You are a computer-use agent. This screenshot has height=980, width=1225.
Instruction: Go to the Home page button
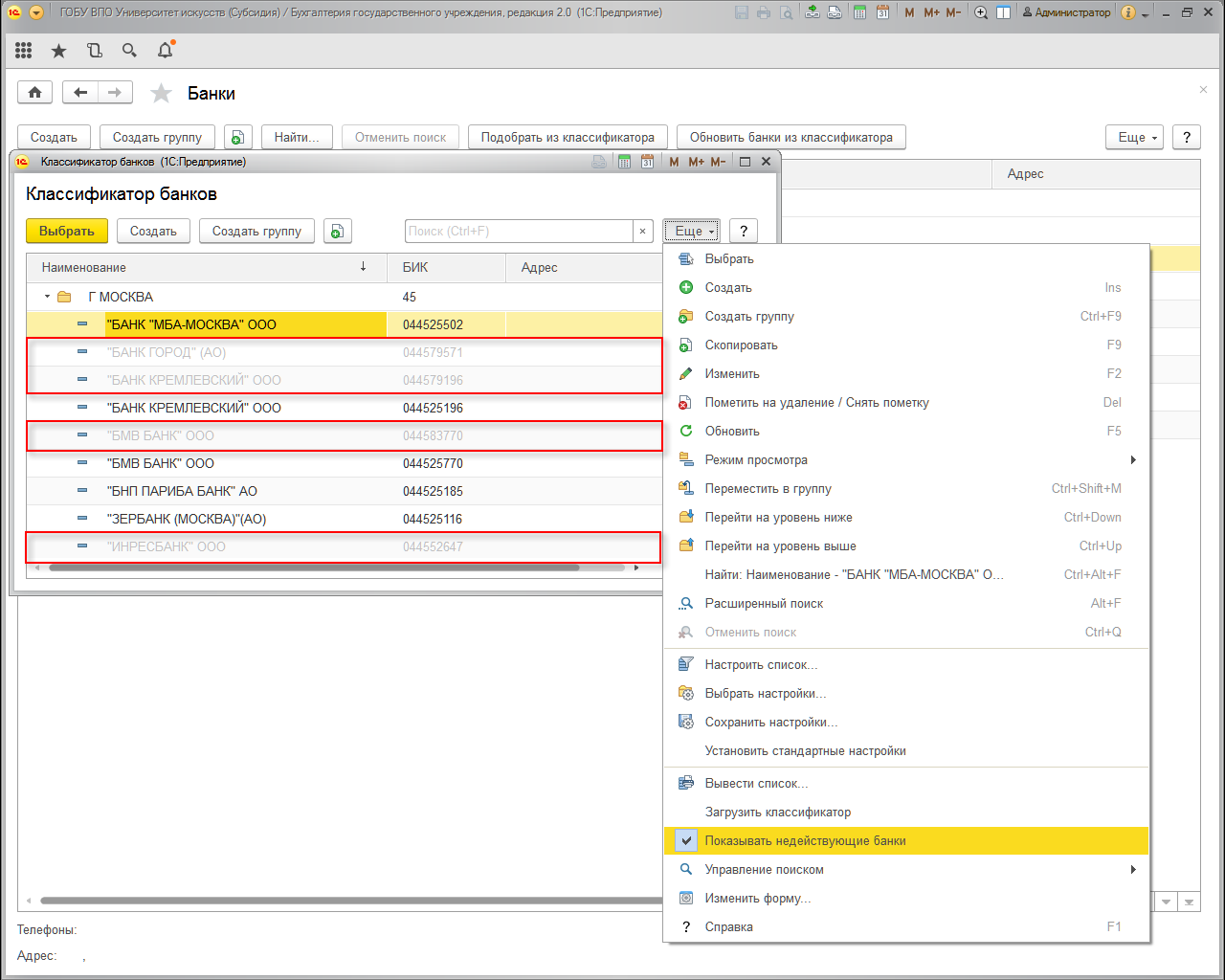coord(35,92)
